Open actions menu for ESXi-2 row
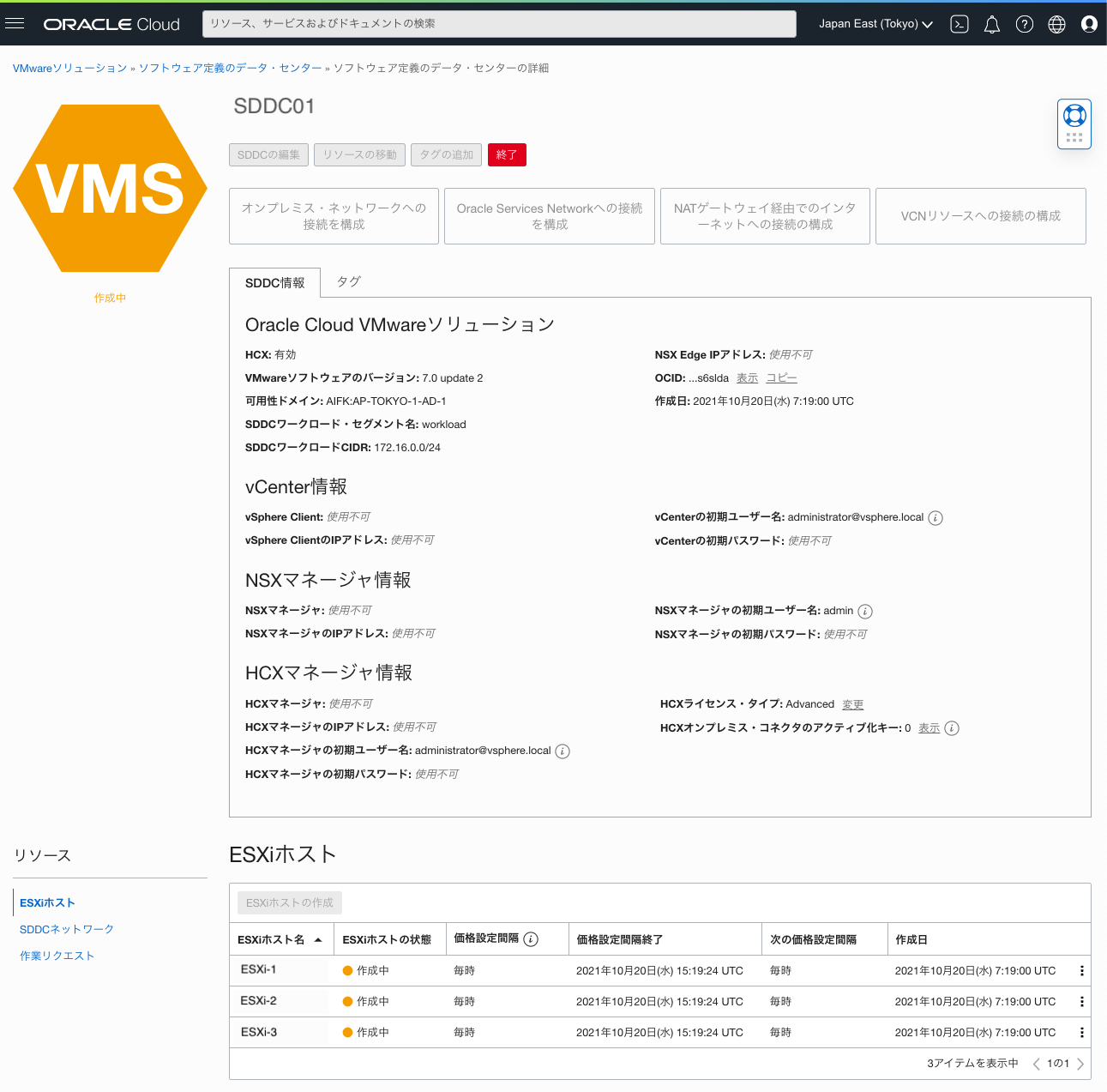 (1081, 1002)
